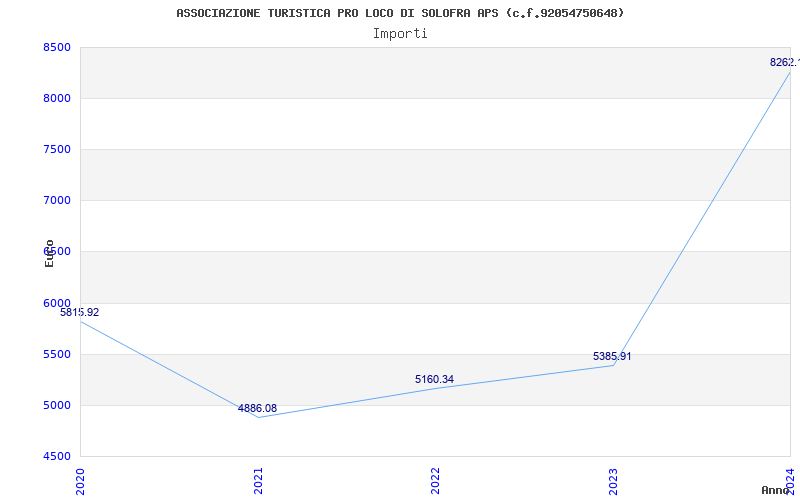Click the 5500 y-axis label
Viewport: 800px width, 500px height.
coord(57,355)
